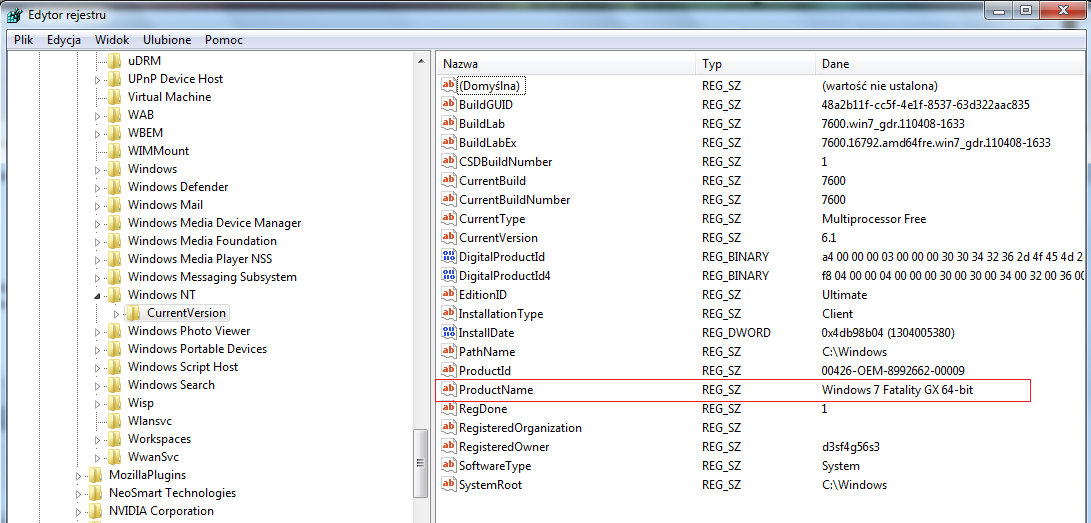1091x523 pixels.
Task: Select the Workspaces key
Action: tap(159, 439)
